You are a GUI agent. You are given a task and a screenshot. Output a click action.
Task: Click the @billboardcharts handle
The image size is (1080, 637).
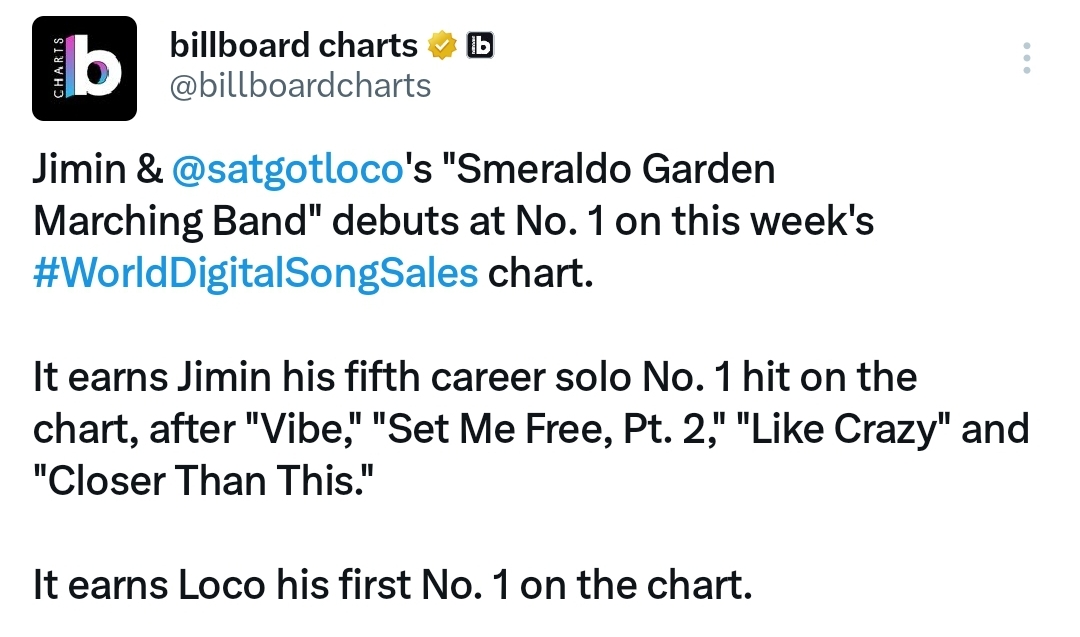coord(300,86)
